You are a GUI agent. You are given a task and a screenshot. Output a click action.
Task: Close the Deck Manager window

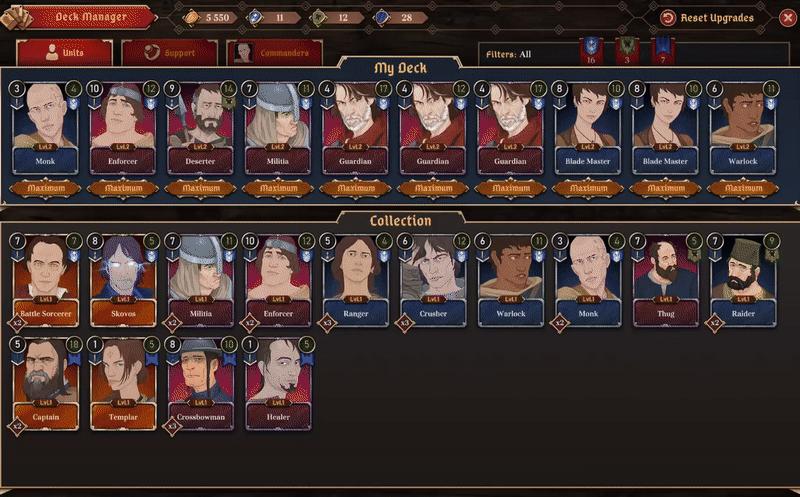point(788,18)
